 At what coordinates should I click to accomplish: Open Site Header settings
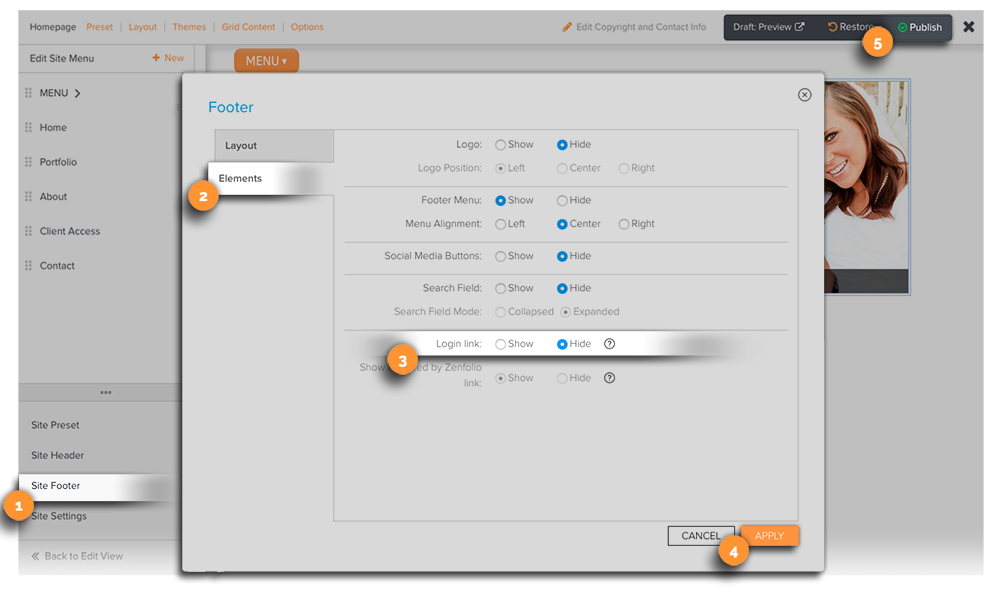57,455
